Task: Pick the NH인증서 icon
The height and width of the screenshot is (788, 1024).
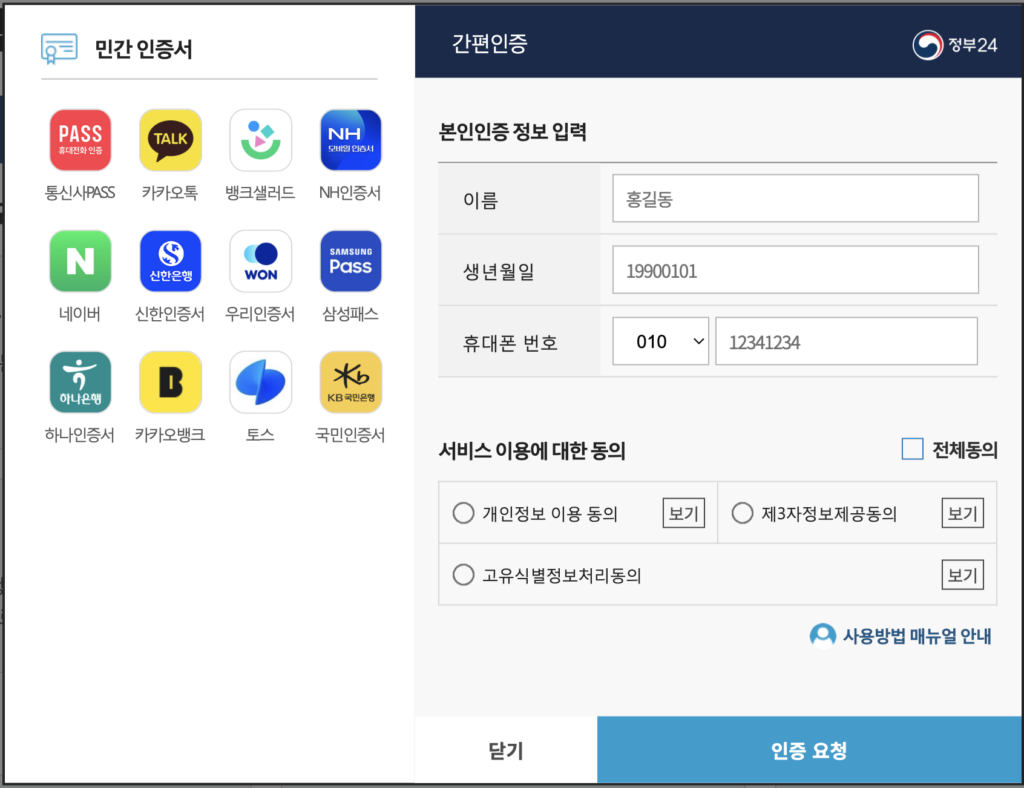Action: tap(350, 140)
